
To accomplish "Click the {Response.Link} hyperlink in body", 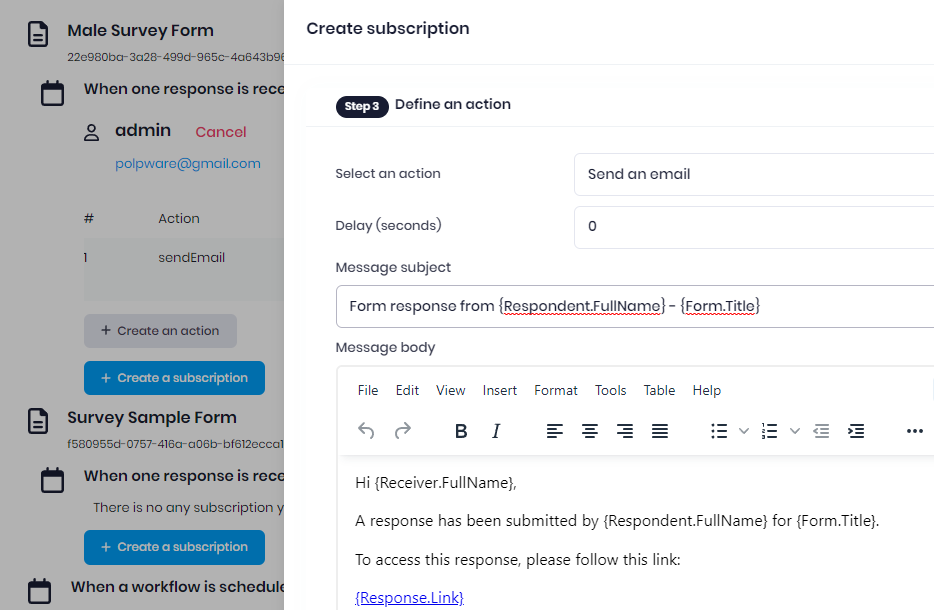I will point(409,598).
